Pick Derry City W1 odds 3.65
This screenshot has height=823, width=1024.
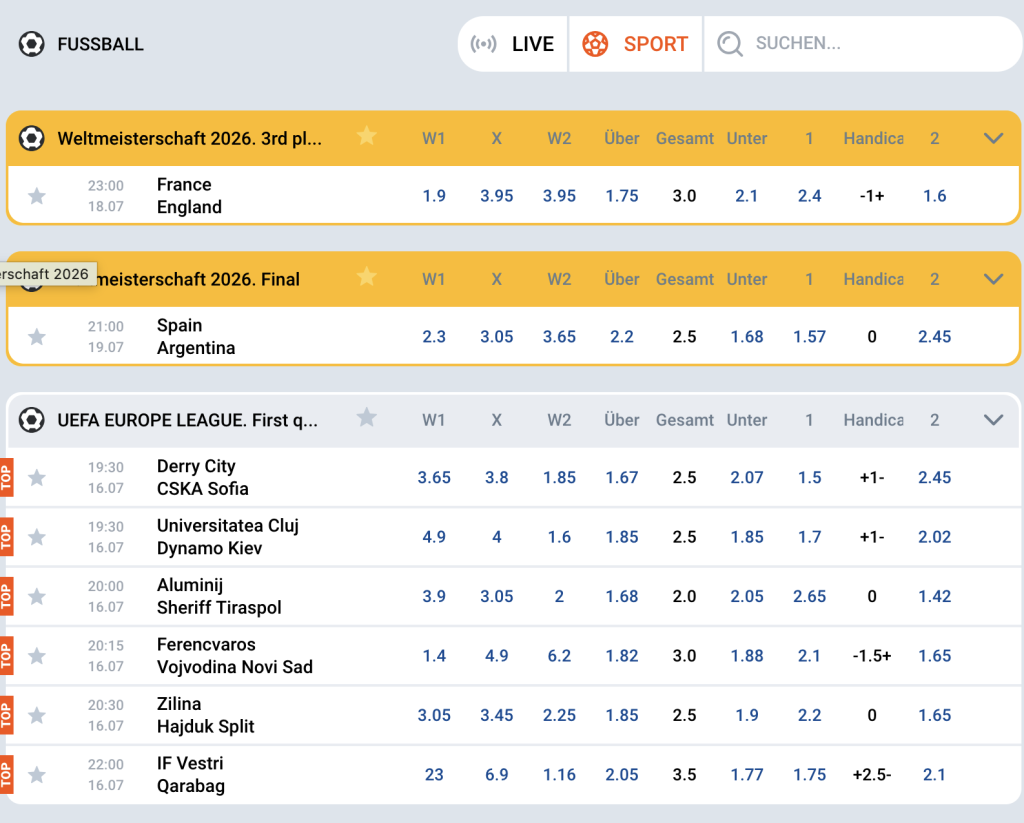[434, 477]
